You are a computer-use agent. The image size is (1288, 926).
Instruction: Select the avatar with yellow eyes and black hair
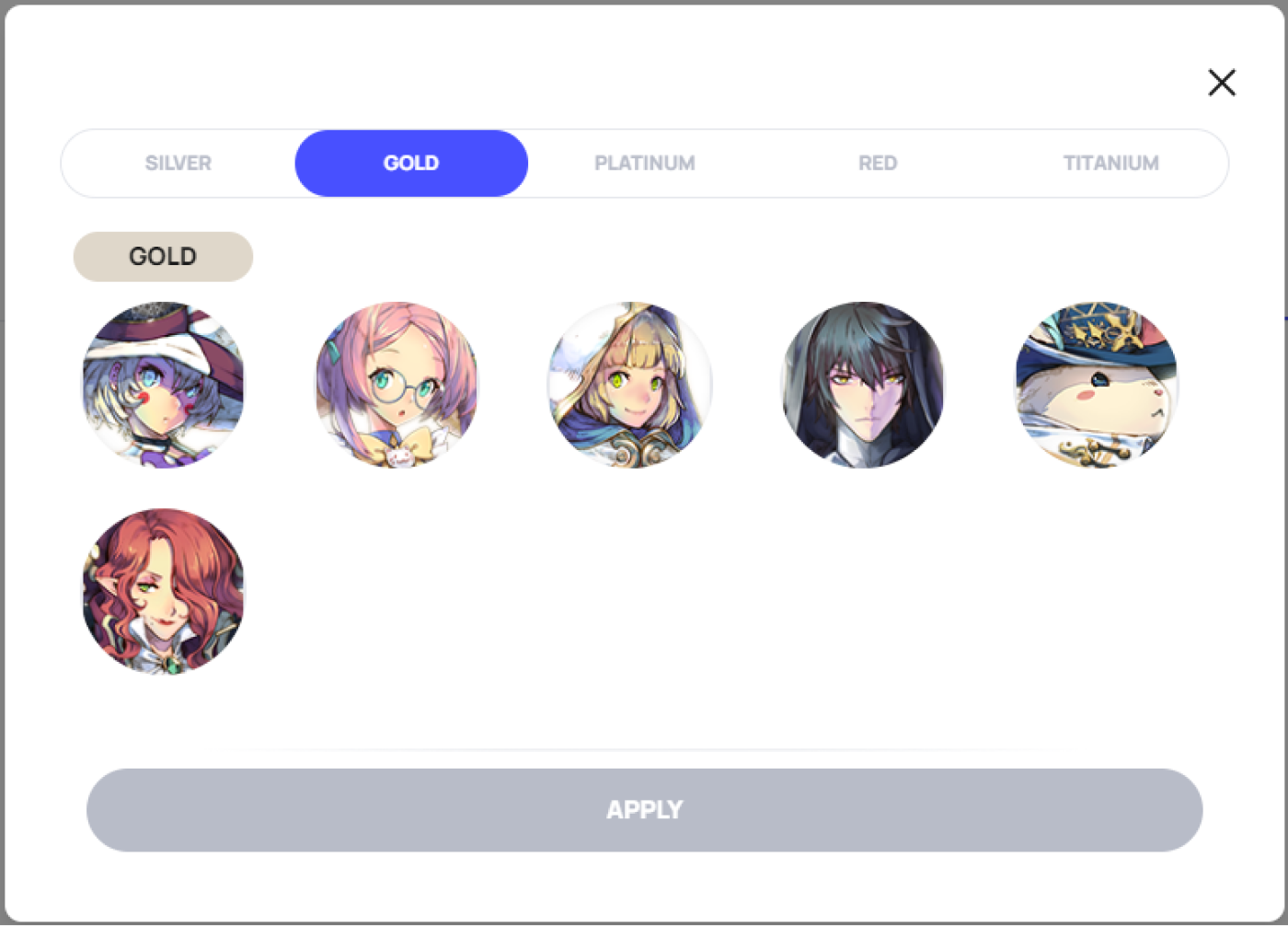[x=863, y=385]
